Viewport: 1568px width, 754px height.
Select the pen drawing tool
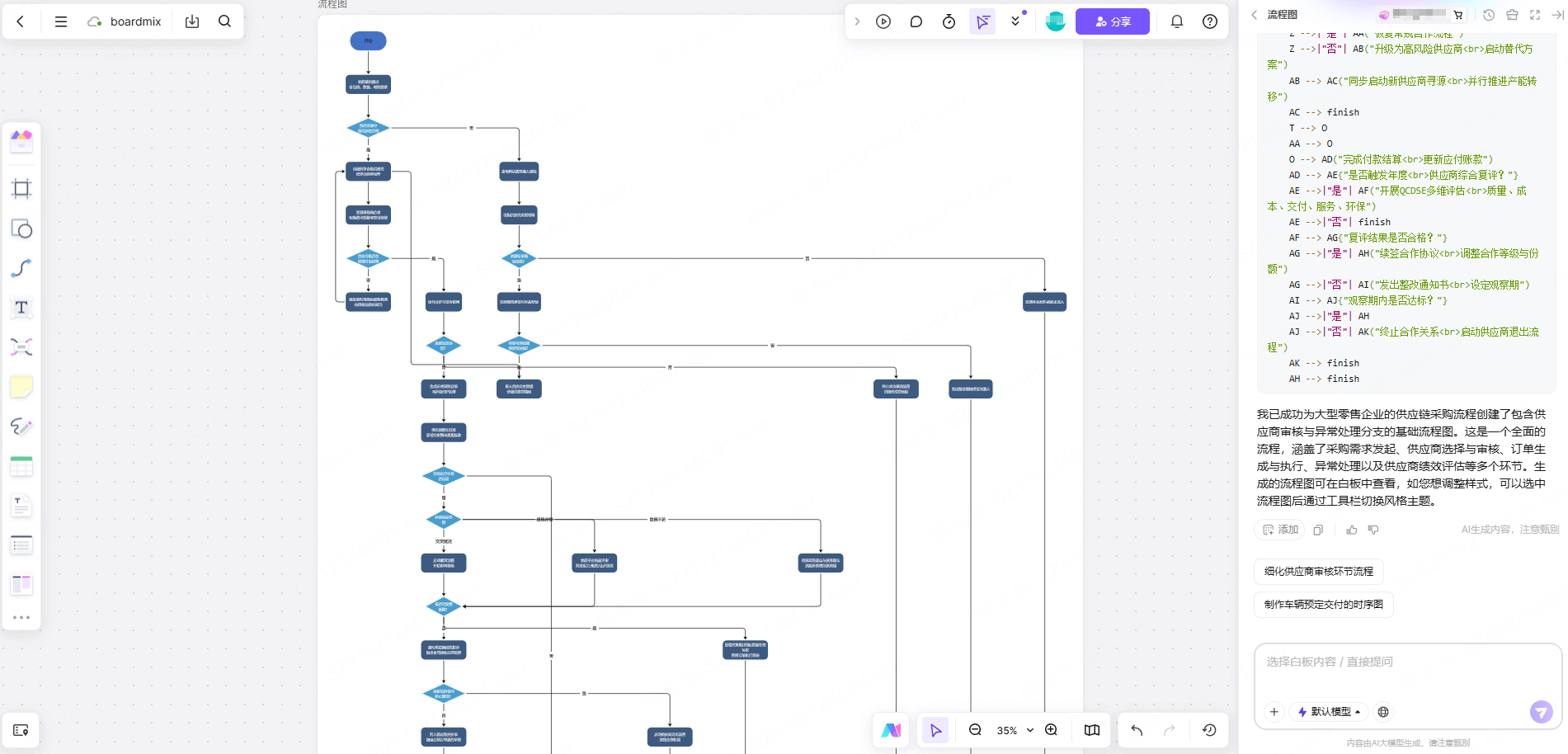coord(21,426)
